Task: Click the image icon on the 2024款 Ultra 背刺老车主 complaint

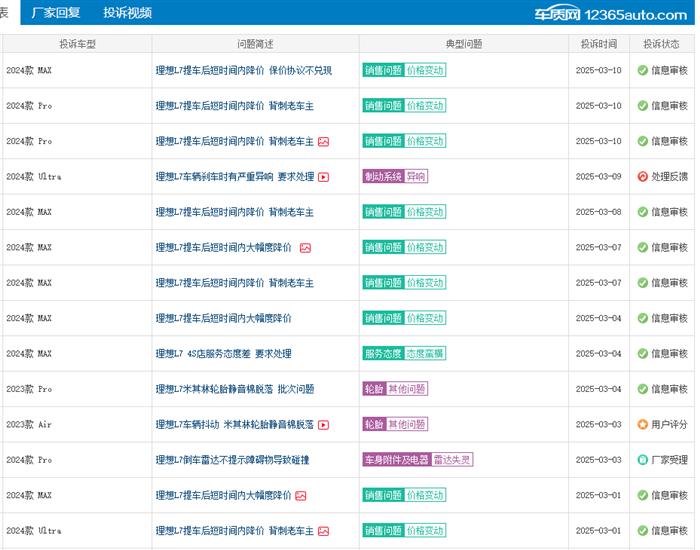Action: click(323, 531)
